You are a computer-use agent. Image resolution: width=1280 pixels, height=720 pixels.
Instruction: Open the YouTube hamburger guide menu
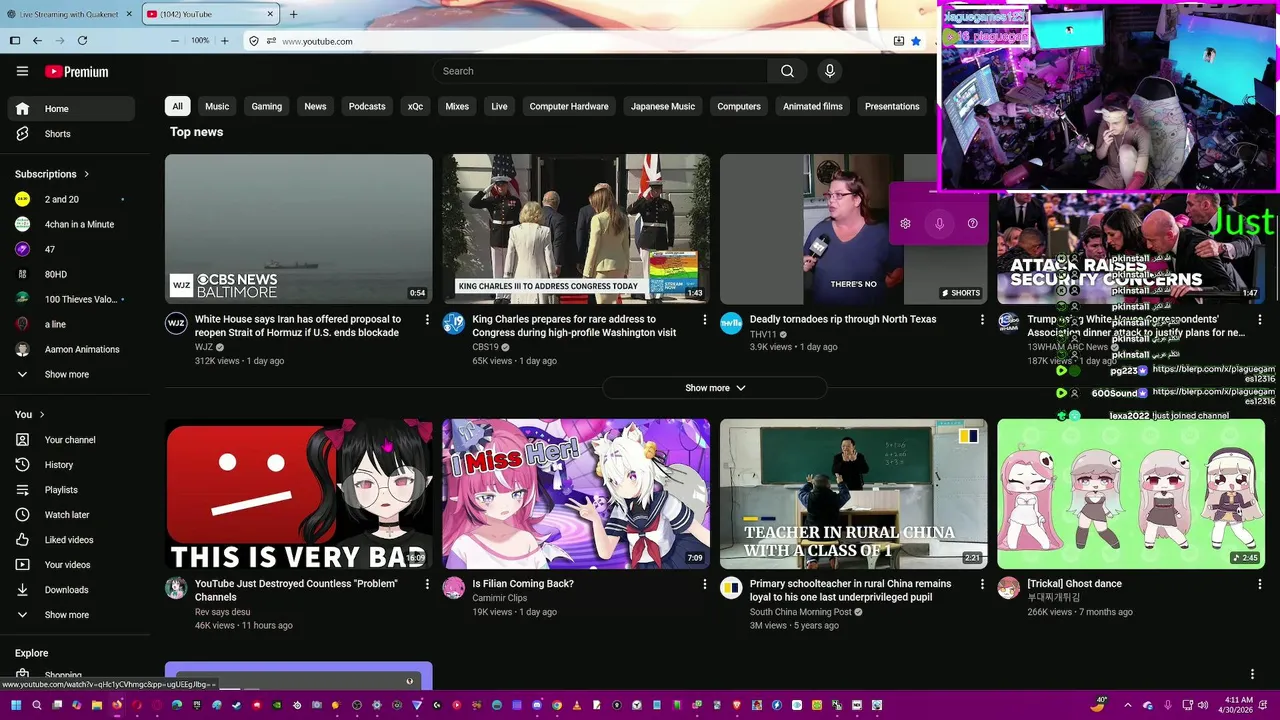[x=22, y=71]
